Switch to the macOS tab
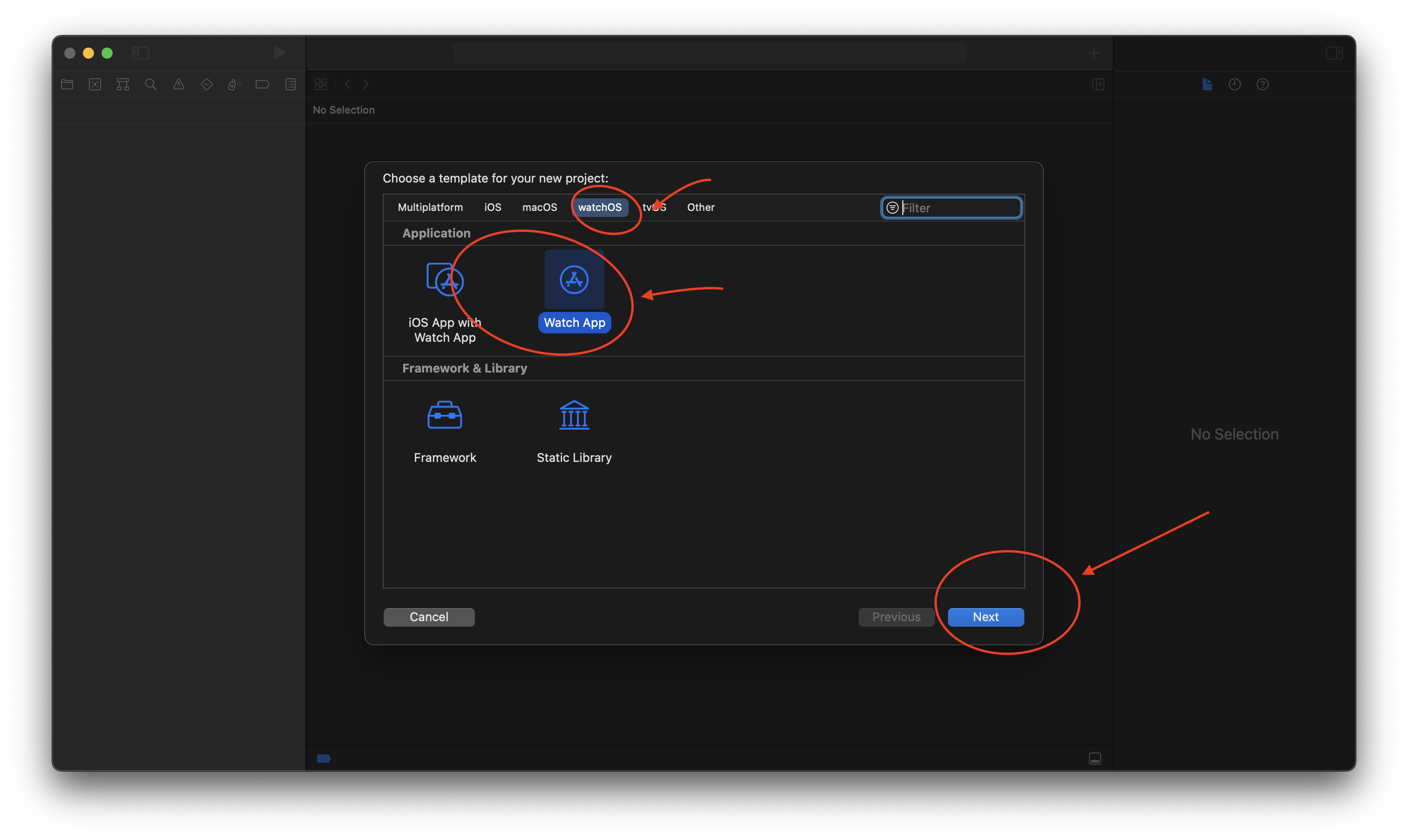The width and height of the screenshot is (1408, 840). click(x=539, y=207)
